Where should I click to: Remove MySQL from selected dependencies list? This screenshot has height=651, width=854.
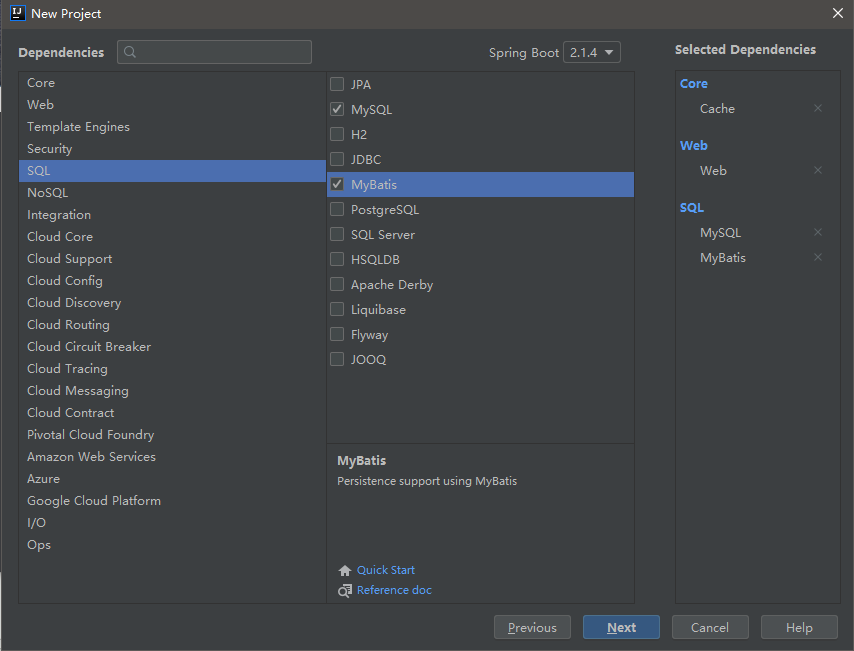pos(818,233)
